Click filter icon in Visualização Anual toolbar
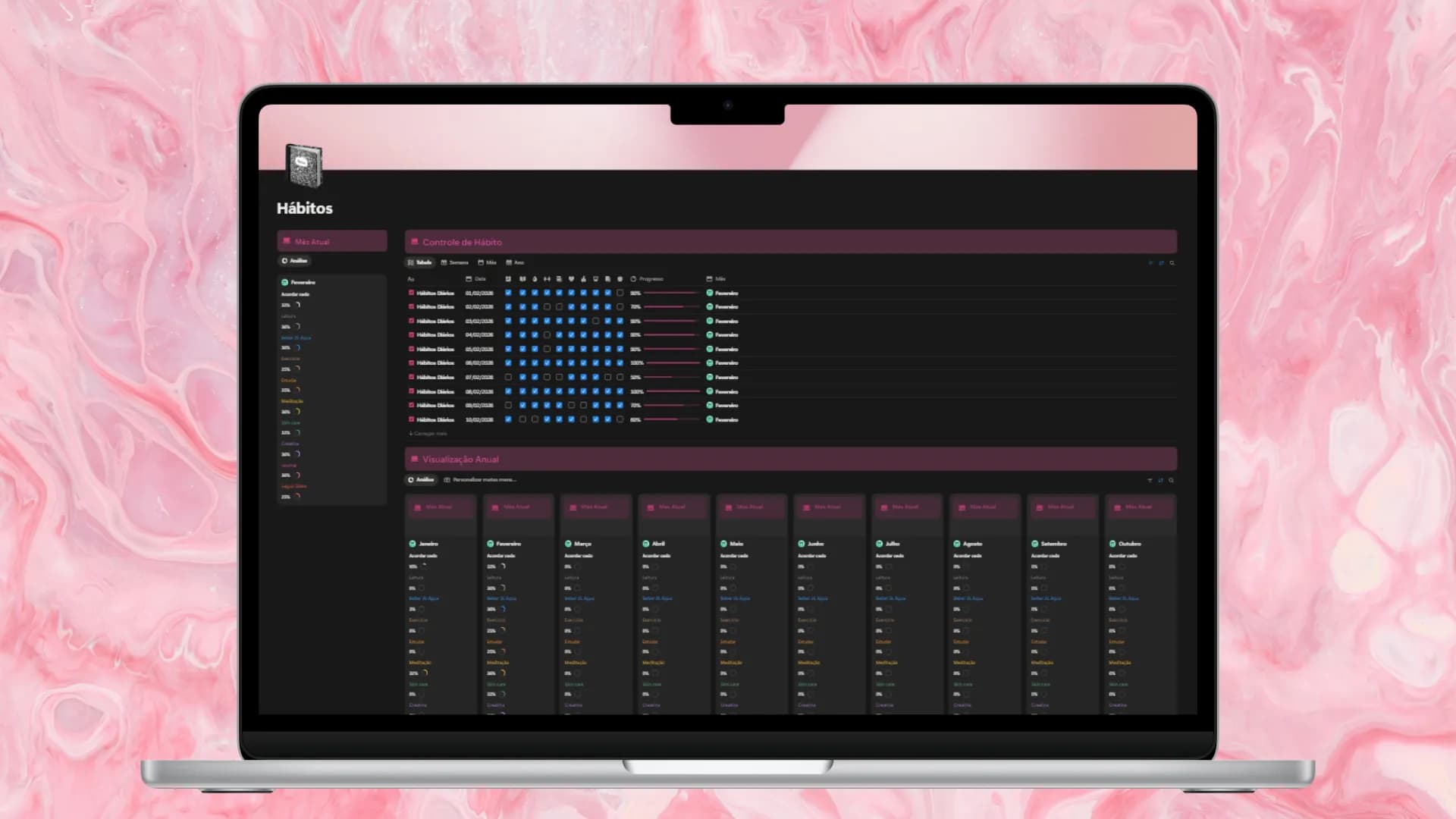The image size is (1456, 819). pyautogui.click(x=1150, y=480)
